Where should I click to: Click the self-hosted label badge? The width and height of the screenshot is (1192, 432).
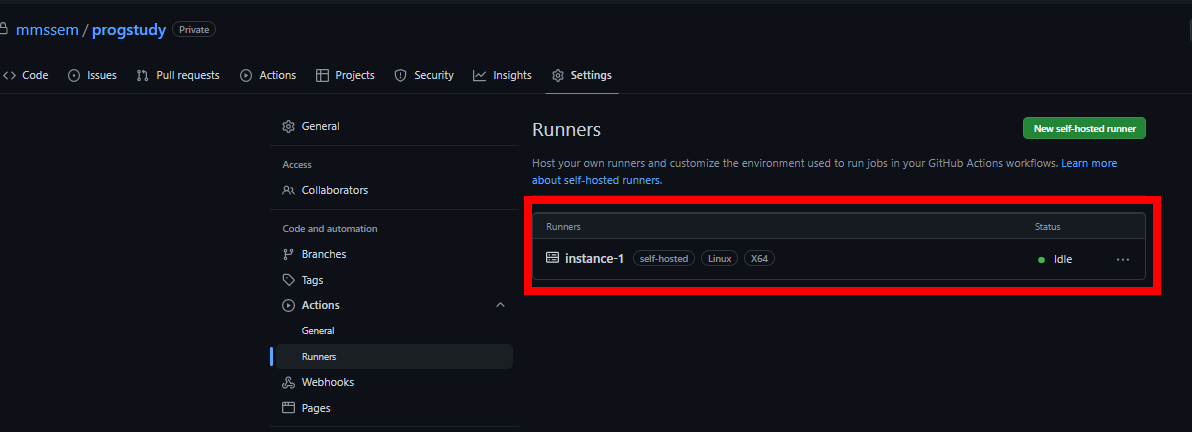coord(664,259)
